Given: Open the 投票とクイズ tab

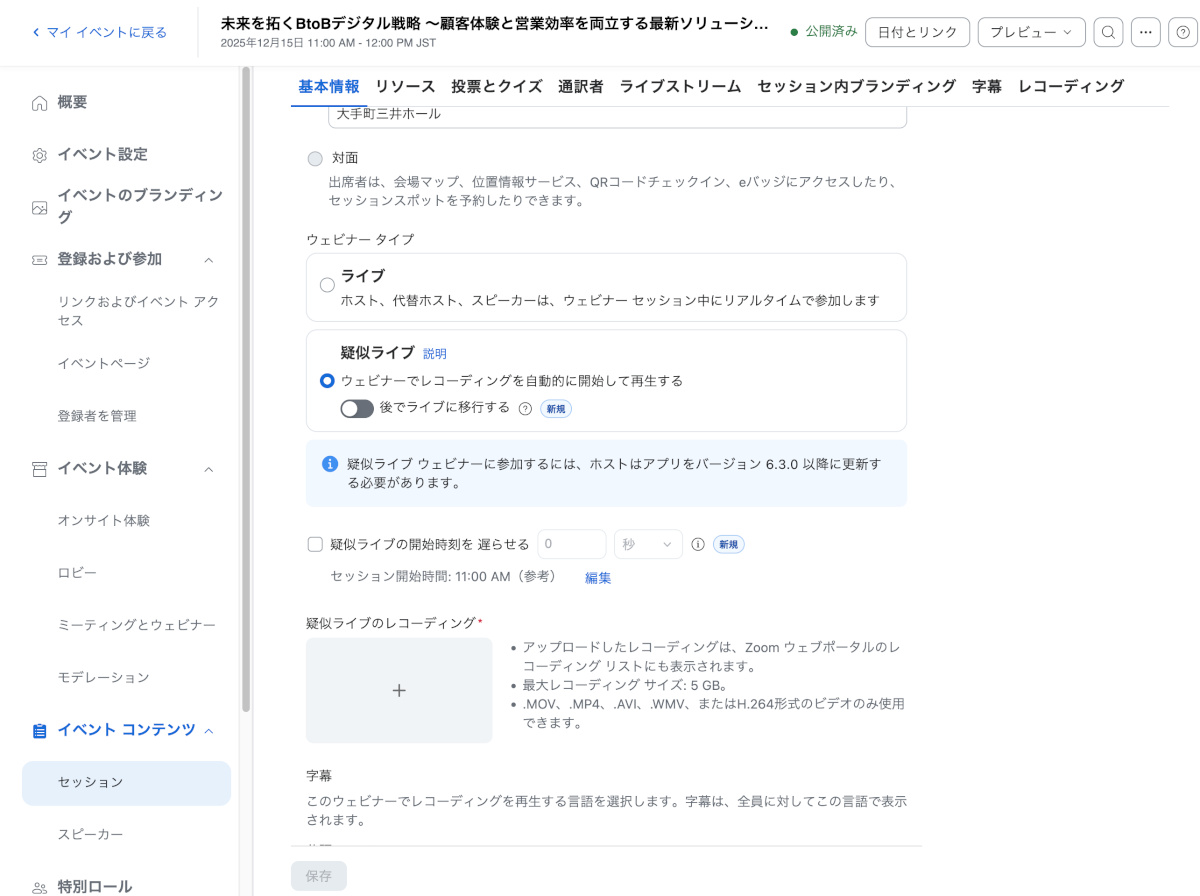Looking at the screenshot, I should click(x=497, y=87).
